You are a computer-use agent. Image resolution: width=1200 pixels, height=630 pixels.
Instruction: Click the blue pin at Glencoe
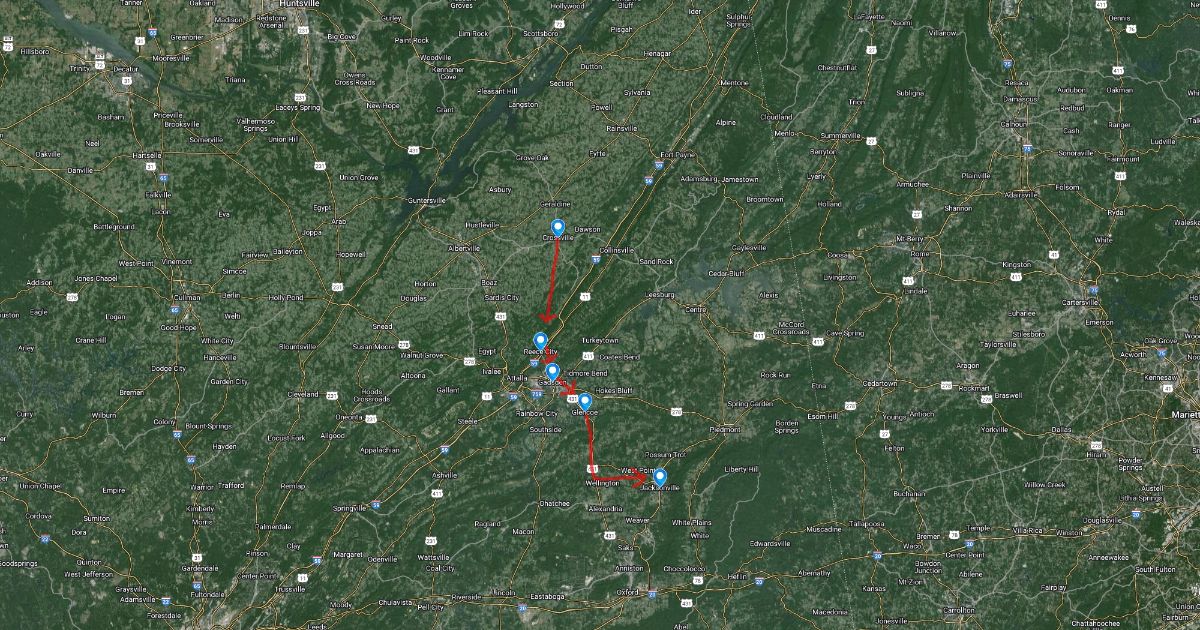(585, 403)
